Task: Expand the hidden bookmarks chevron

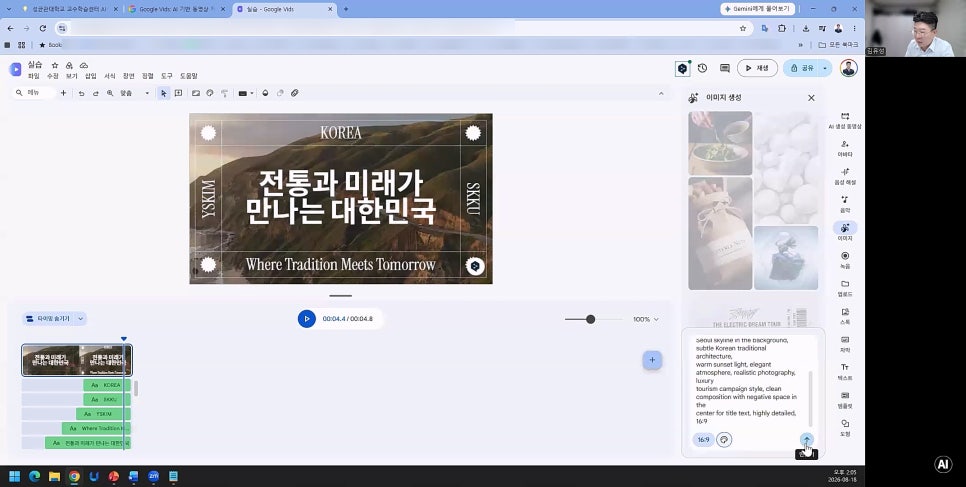Action: point(800,45)
